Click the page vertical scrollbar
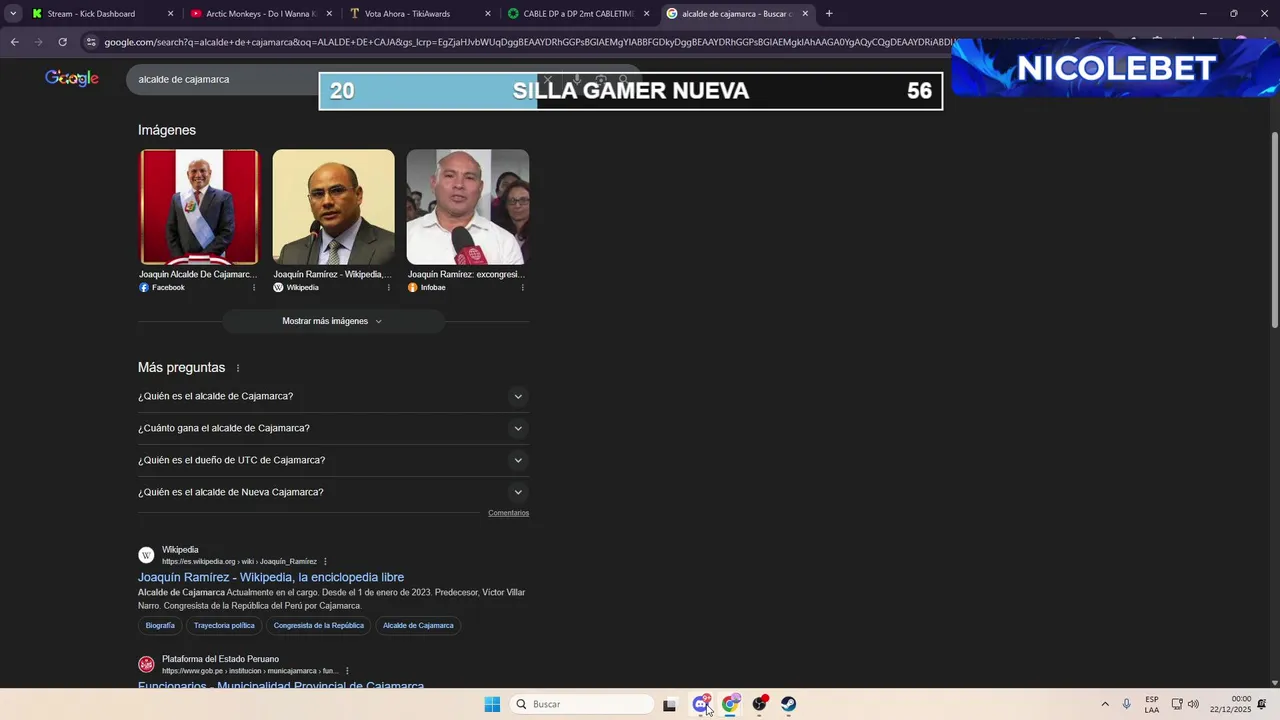This screenshot has width=1280, height=720. [x=1274, y=230]
